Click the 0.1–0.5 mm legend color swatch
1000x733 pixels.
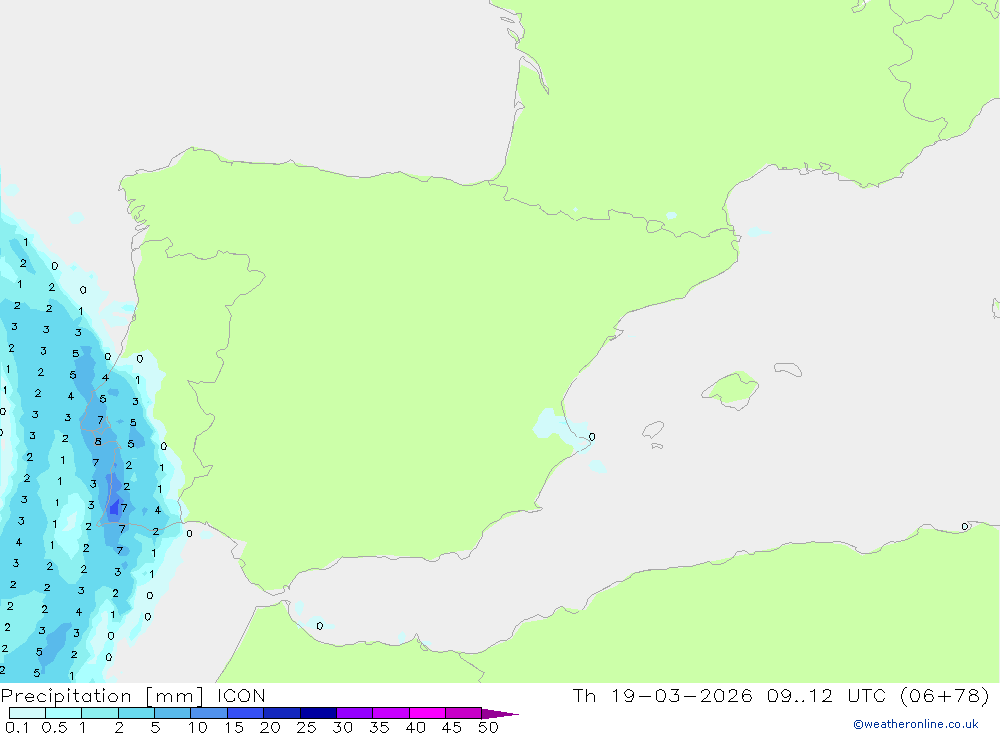[x=27, y=713]
